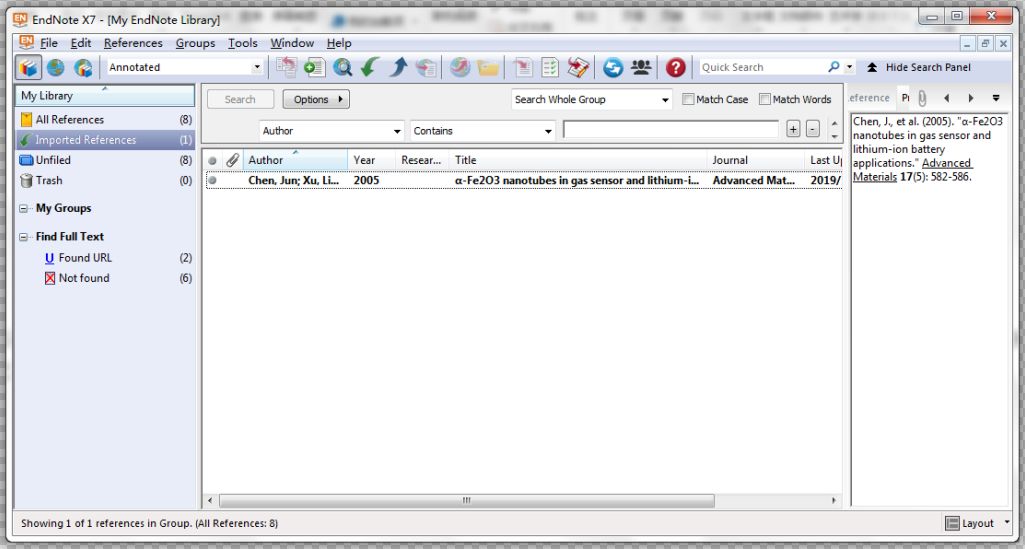Open the Author field dropdown
The height and width of the screenshot is (549, 1025).
point(397,131)
